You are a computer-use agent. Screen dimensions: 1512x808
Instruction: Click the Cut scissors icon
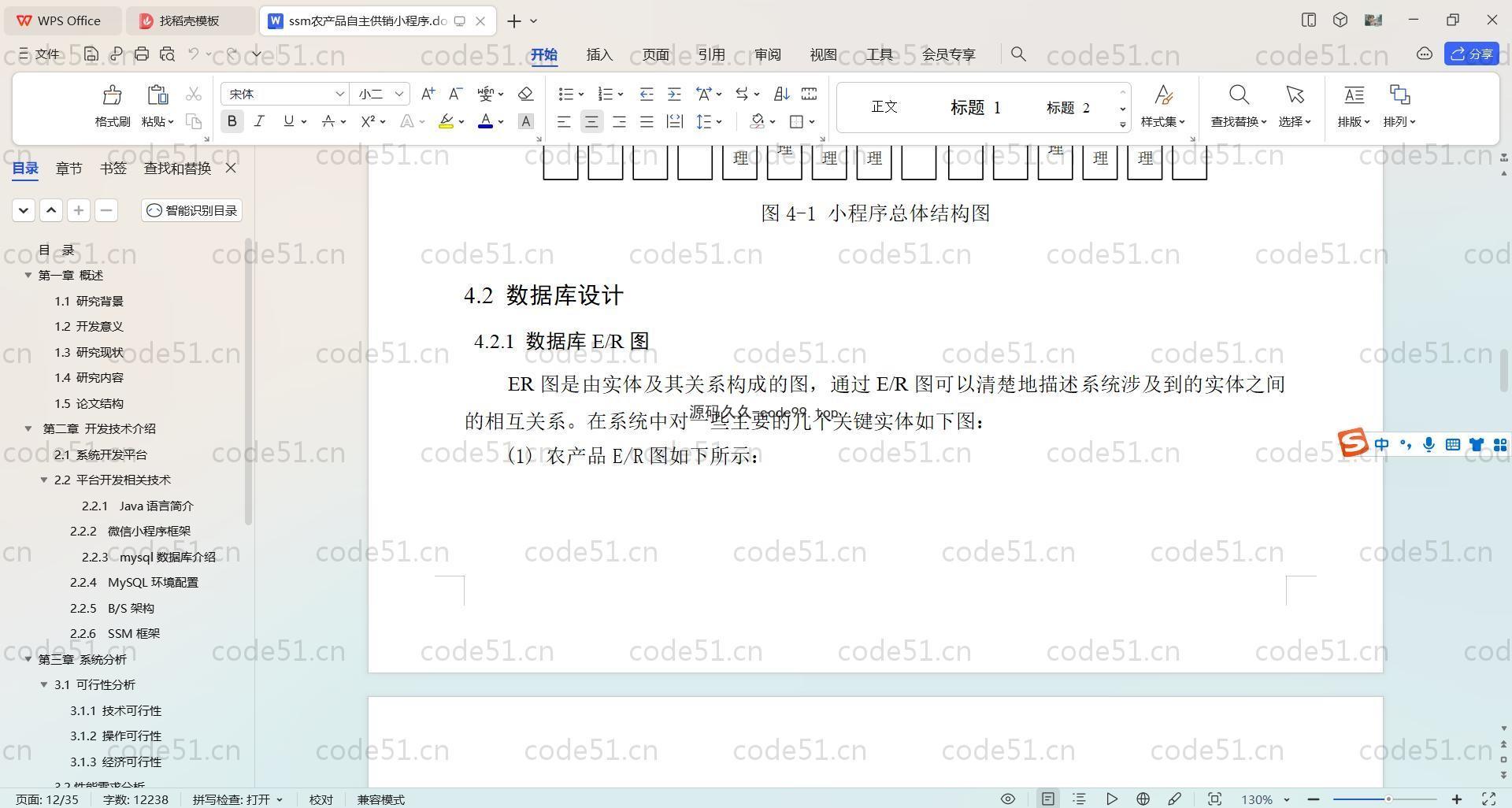tap(193, 94)
